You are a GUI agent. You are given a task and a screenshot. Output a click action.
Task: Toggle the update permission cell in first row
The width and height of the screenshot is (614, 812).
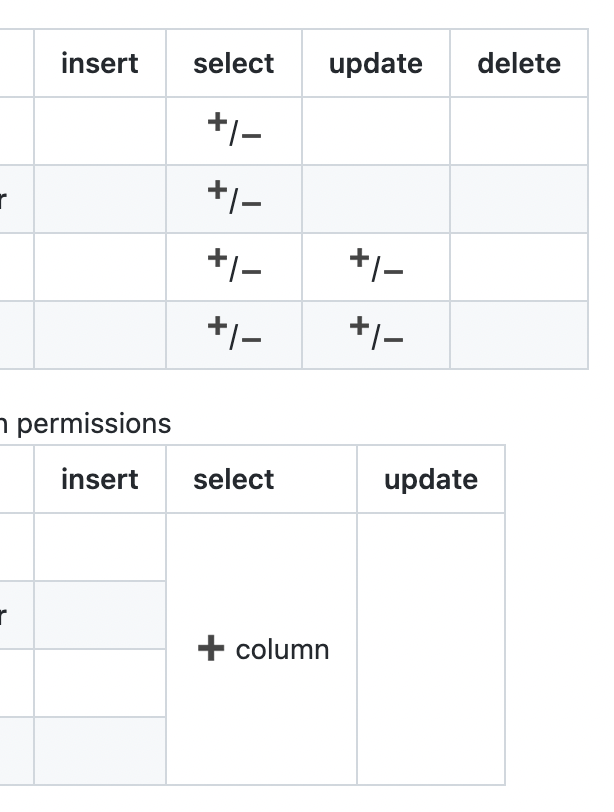tap(376, 132)
